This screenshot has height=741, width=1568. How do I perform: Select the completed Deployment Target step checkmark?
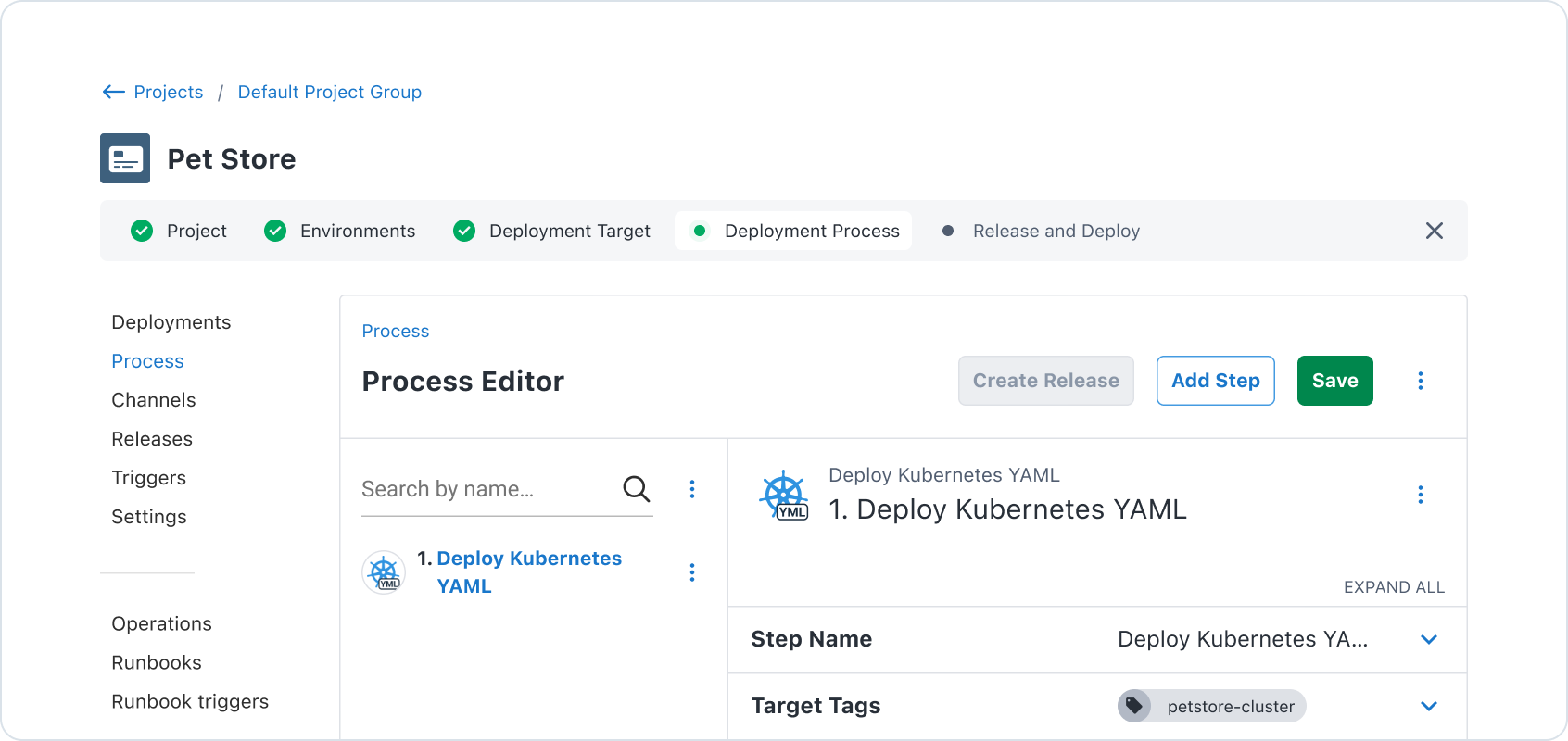pyautogui.click(x=464, y=231)
